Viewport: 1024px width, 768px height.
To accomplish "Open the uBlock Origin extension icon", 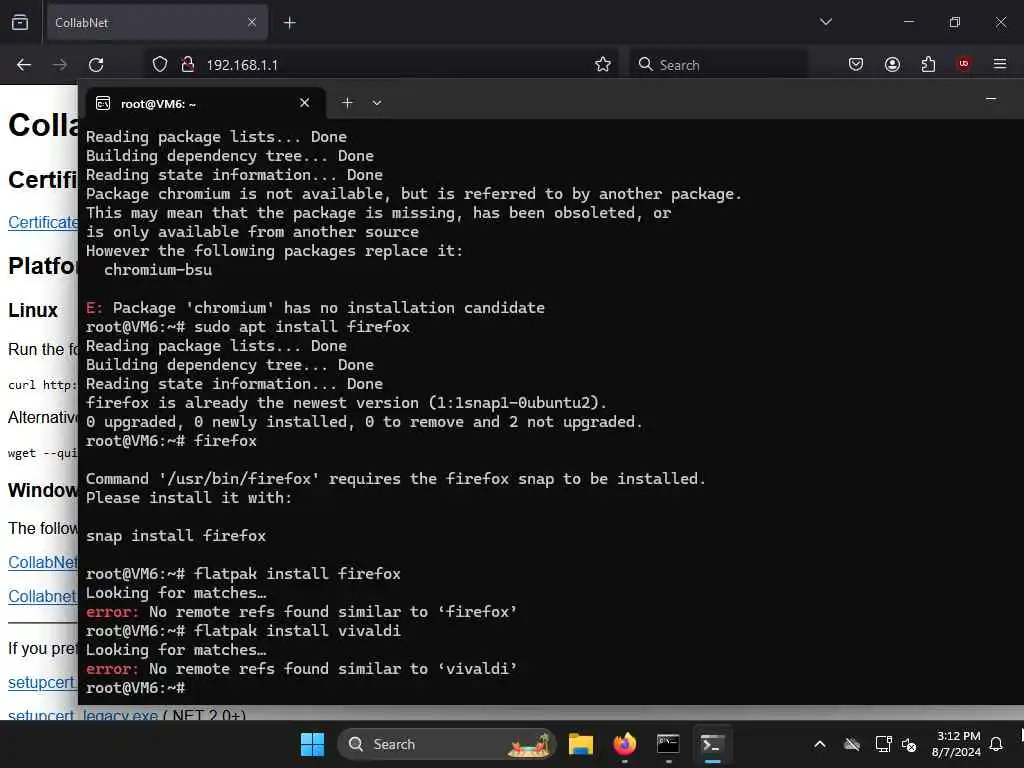I will [x=963, y=64].
